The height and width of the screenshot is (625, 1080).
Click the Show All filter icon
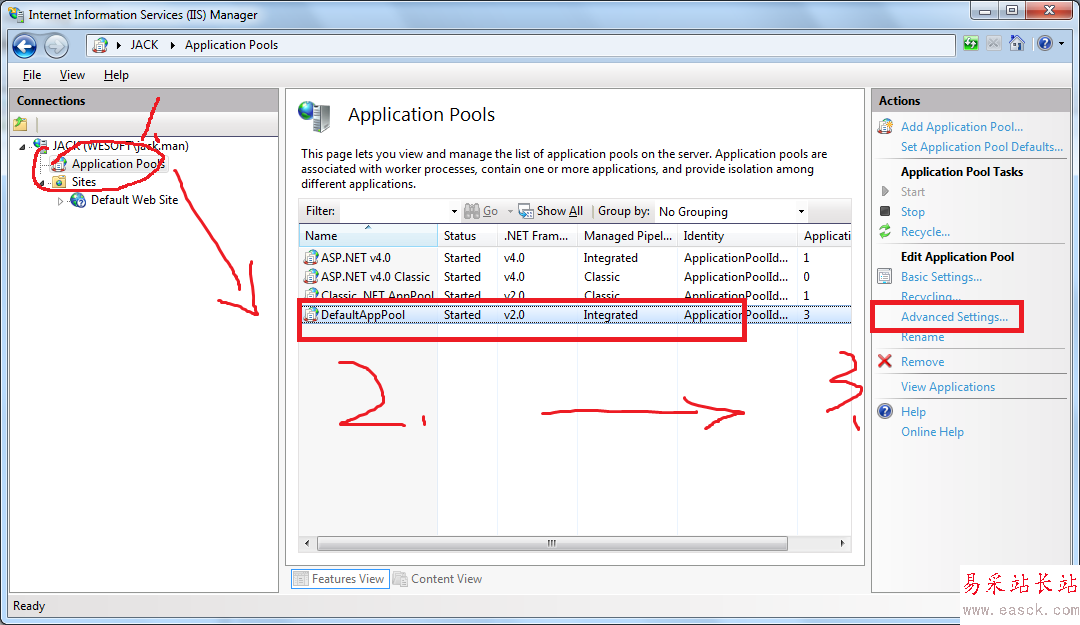point(526,211)
